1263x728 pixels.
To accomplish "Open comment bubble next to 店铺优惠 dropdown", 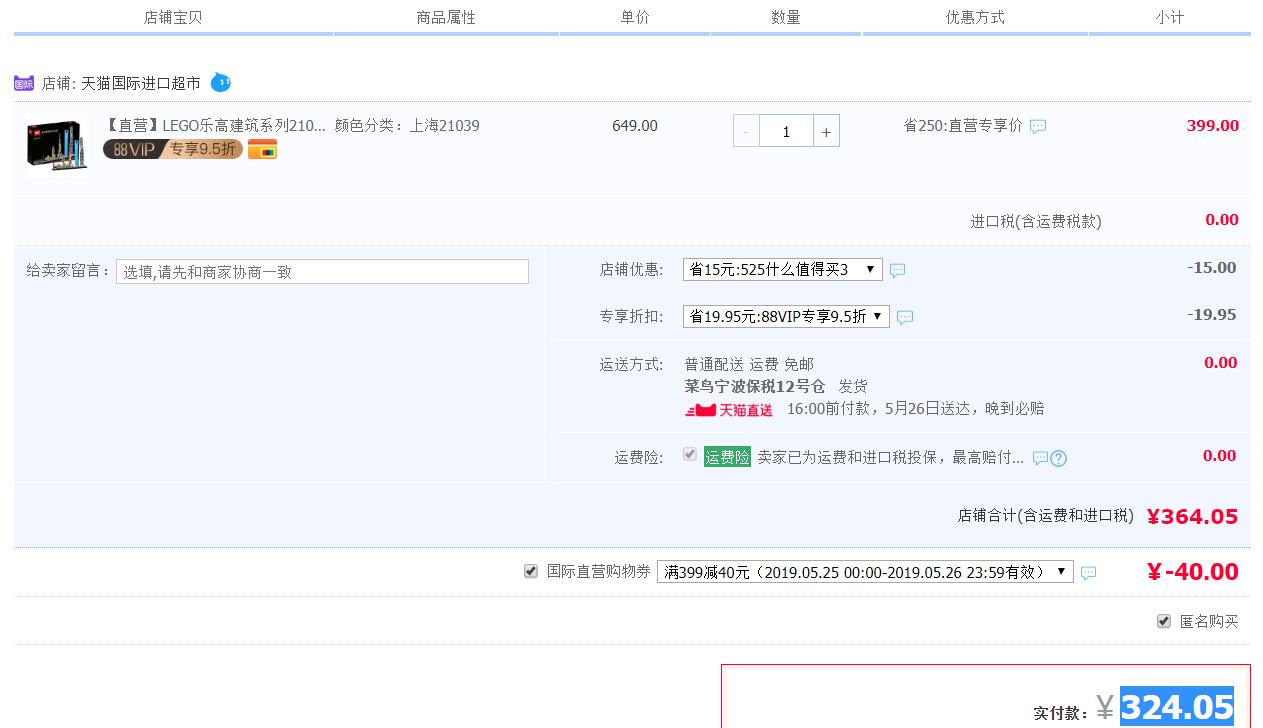I will tap(897, 270).
